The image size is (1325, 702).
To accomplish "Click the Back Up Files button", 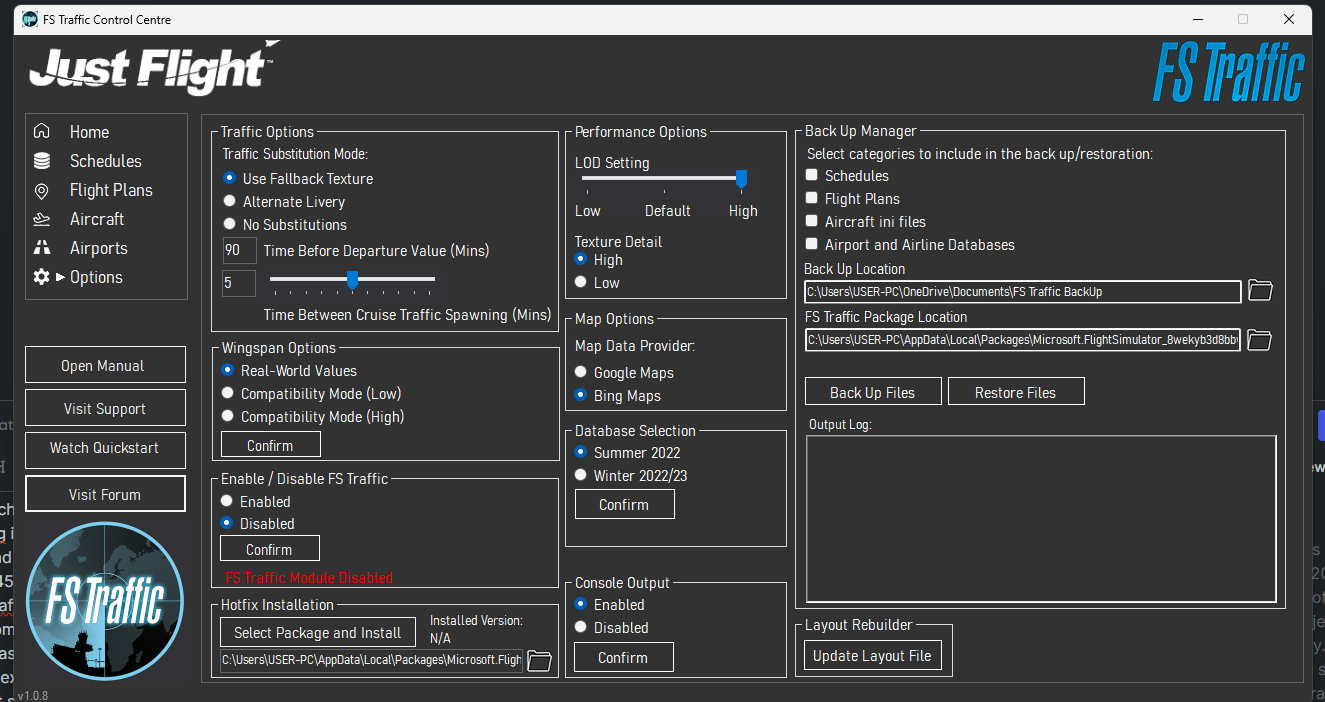I will pyautogui.click(x=873, y=392).
